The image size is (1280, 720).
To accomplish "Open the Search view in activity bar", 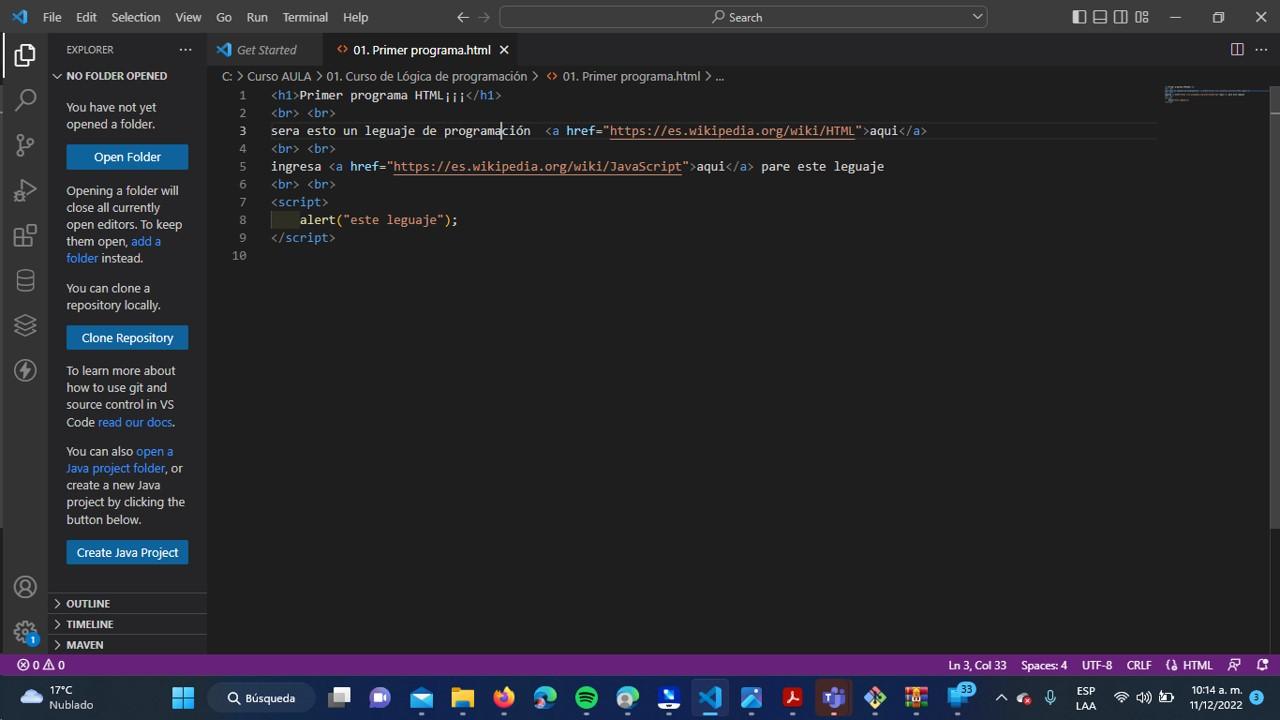I will coord(25,99).
